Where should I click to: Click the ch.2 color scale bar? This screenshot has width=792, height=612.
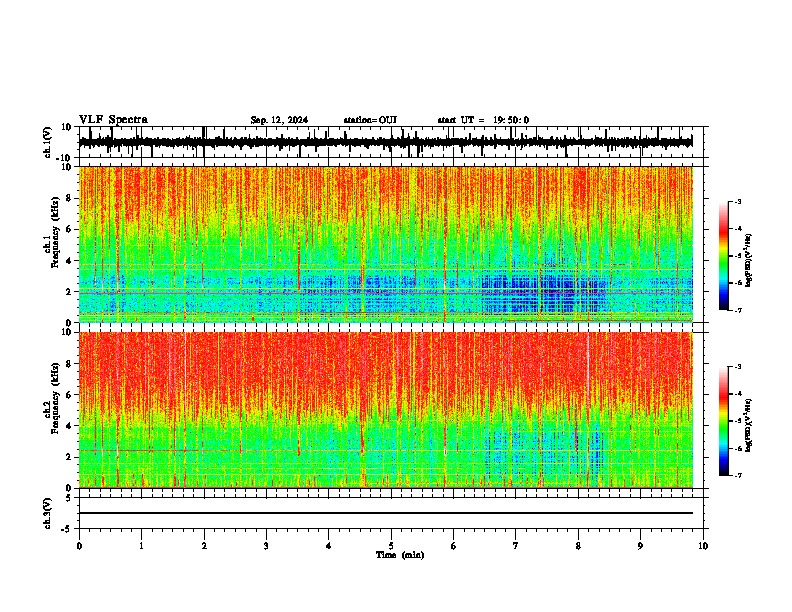(723, 421)
